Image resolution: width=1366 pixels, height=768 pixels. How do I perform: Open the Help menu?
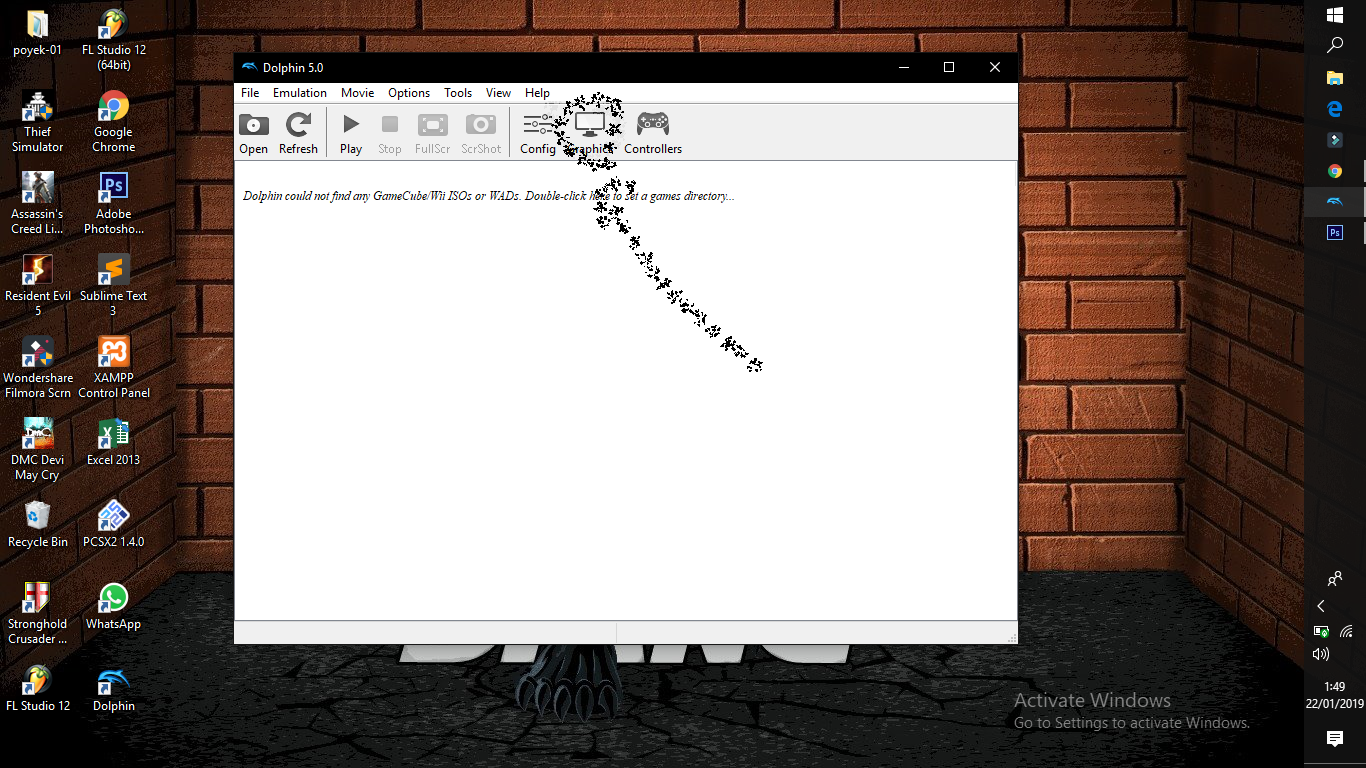pyautogui.click(x=537, y=93)
